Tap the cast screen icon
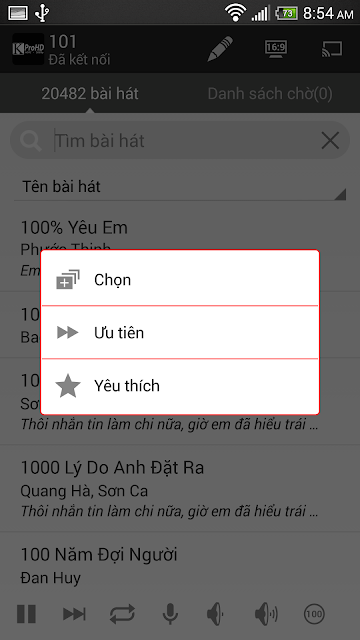 coord(331,49)
